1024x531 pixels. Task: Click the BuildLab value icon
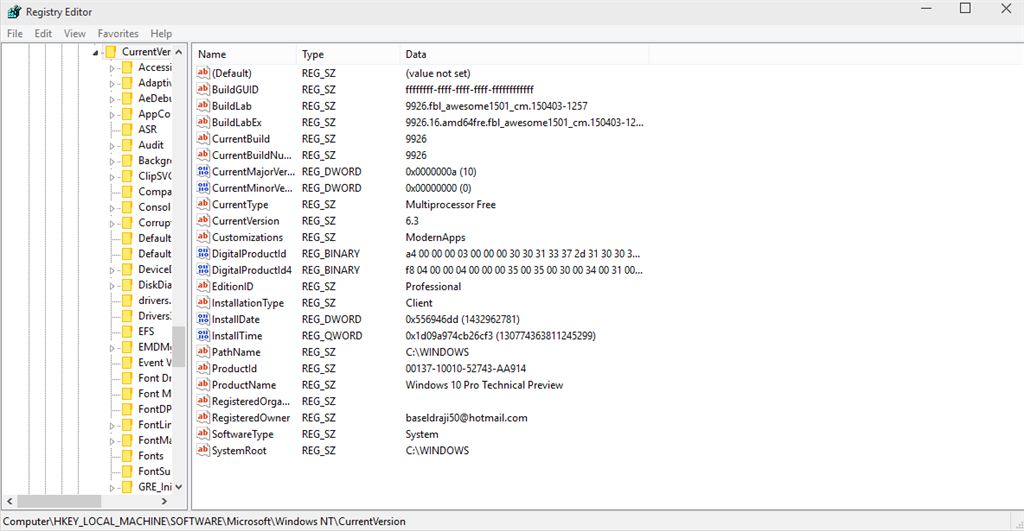pyautogui.click(x=203, y=106)
